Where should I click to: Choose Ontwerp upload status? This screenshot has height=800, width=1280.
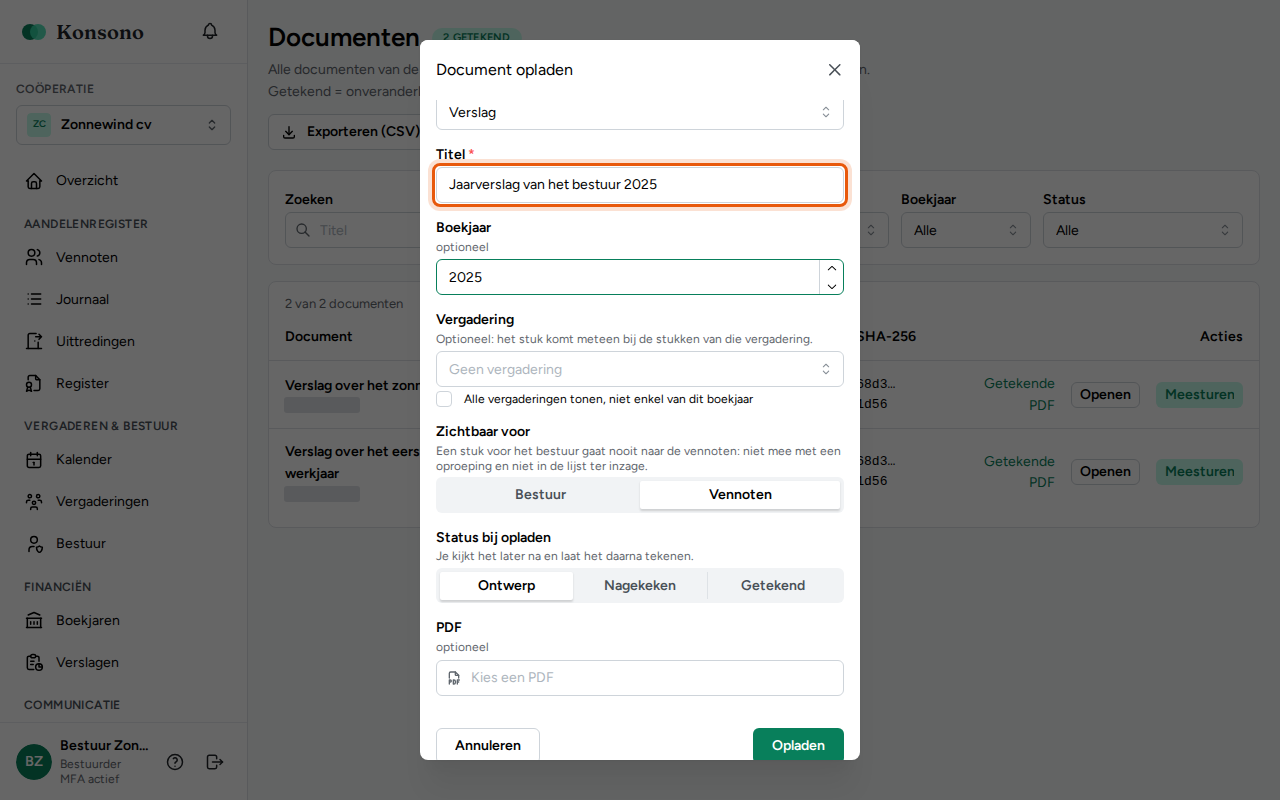point(506,586)
